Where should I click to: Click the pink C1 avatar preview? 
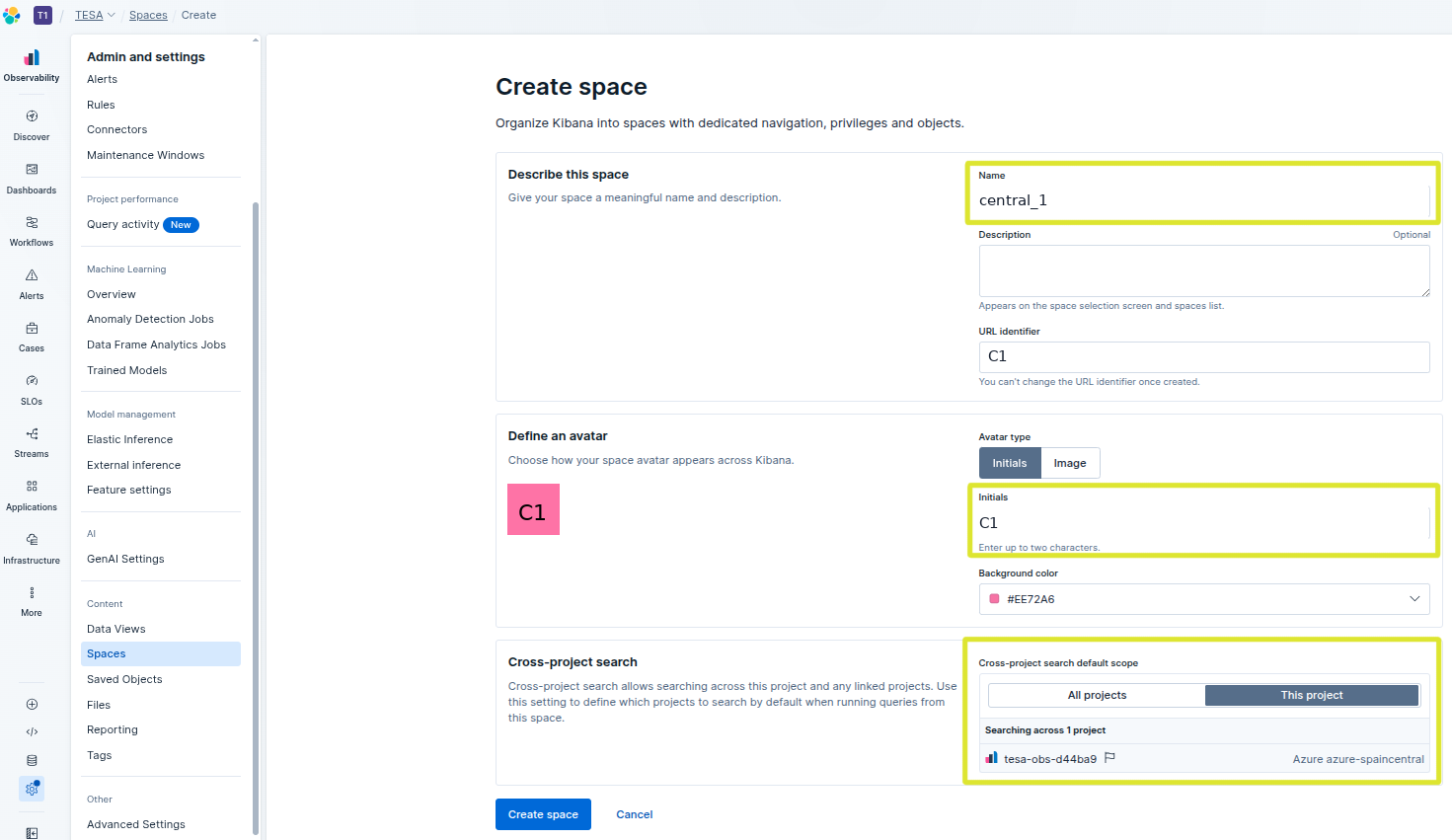point(533,509)
